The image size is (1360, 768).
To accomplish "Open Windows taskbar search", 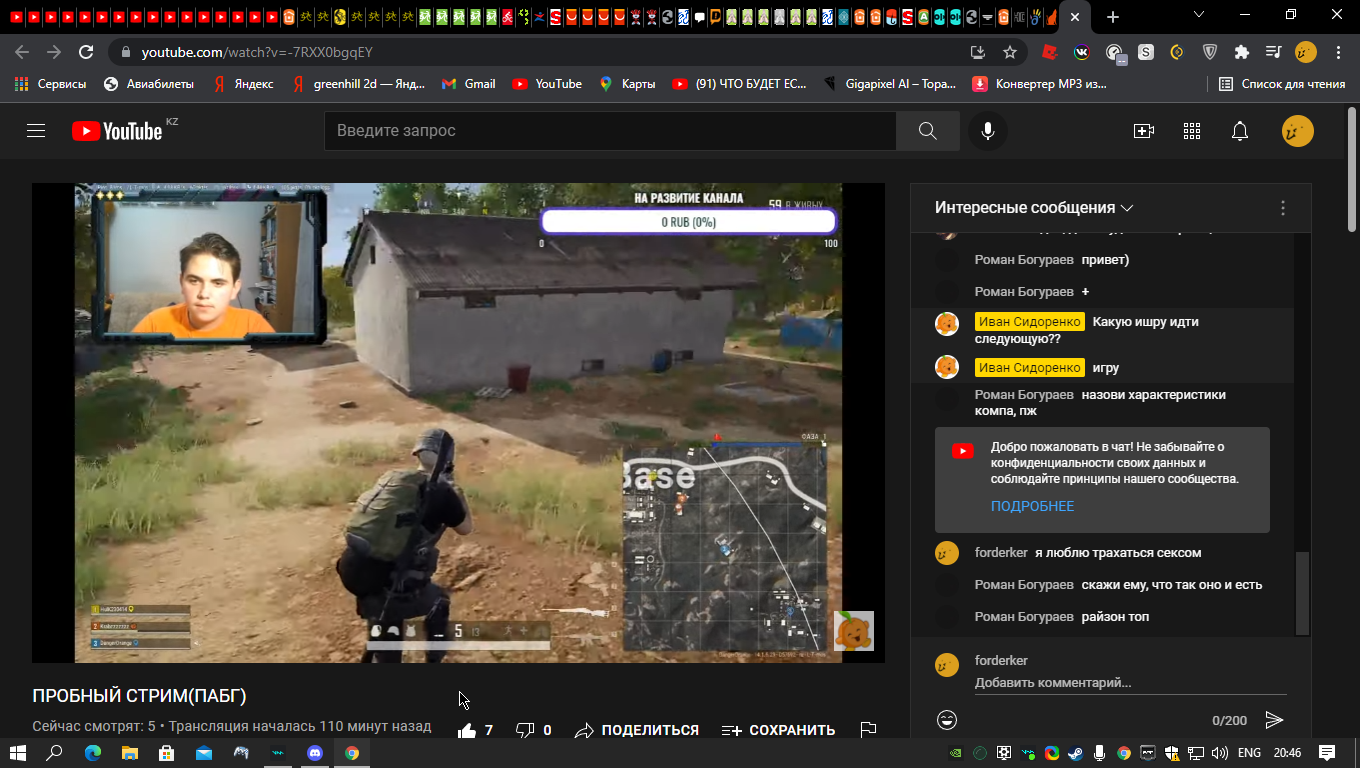I will tap(55, 753).
